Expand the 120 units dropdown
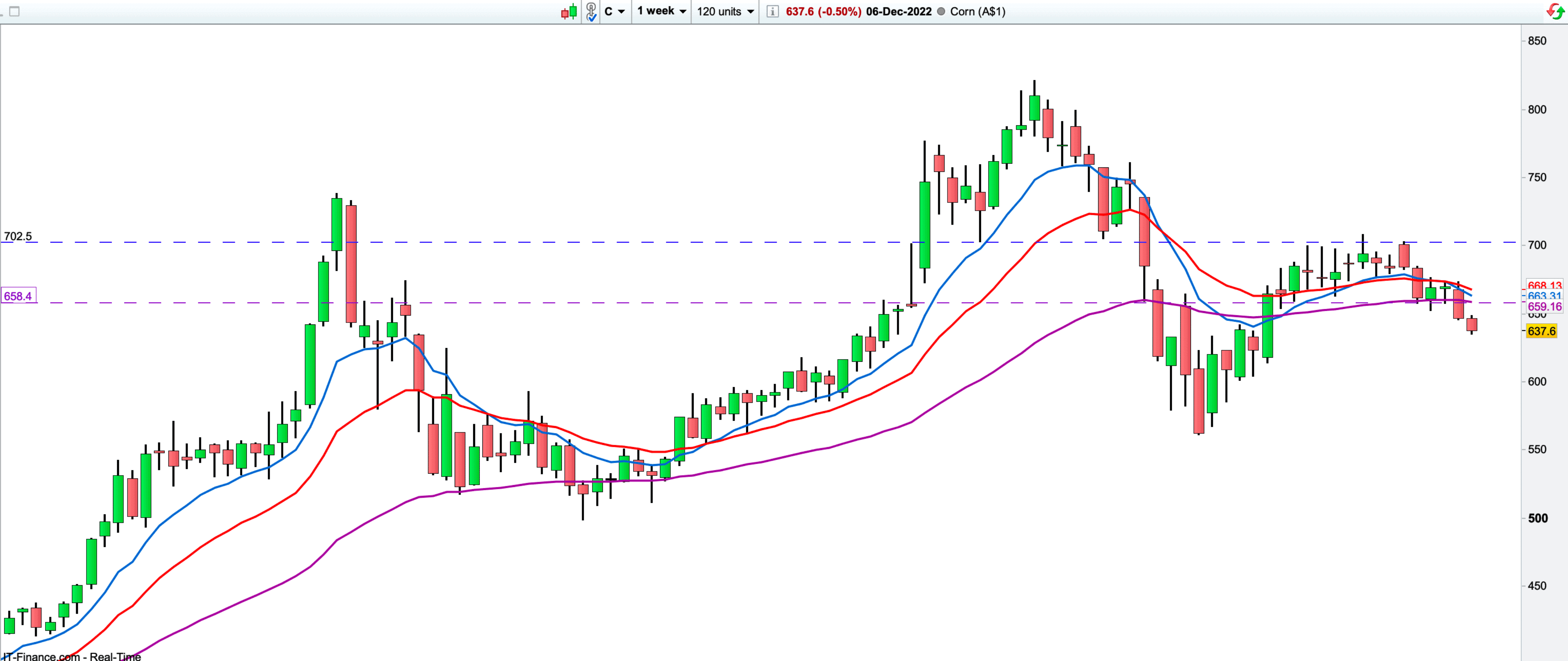The image size is (1568, 661). click(x=725, y=11)
